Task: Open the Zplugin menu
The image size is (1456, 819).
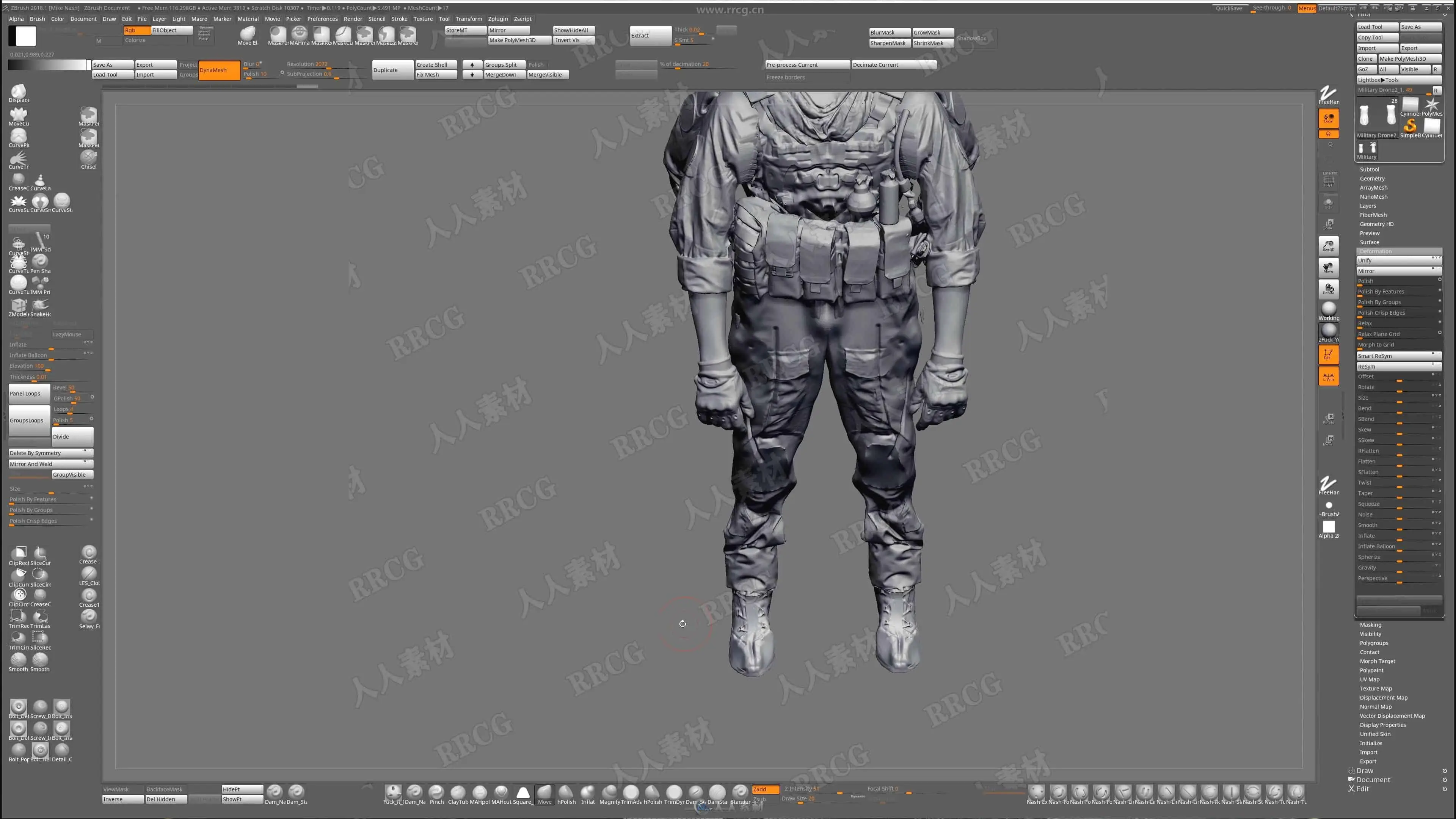Action: (497, 19)
